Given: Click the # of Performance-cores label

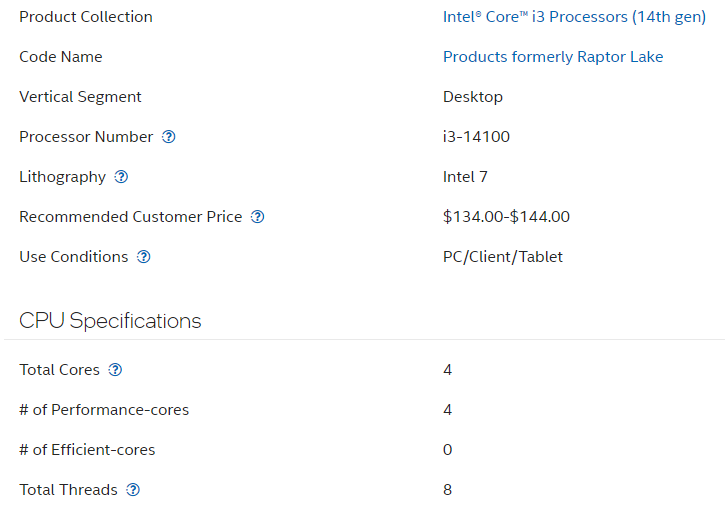Looking at the screenshot, I should pos(104,410).
